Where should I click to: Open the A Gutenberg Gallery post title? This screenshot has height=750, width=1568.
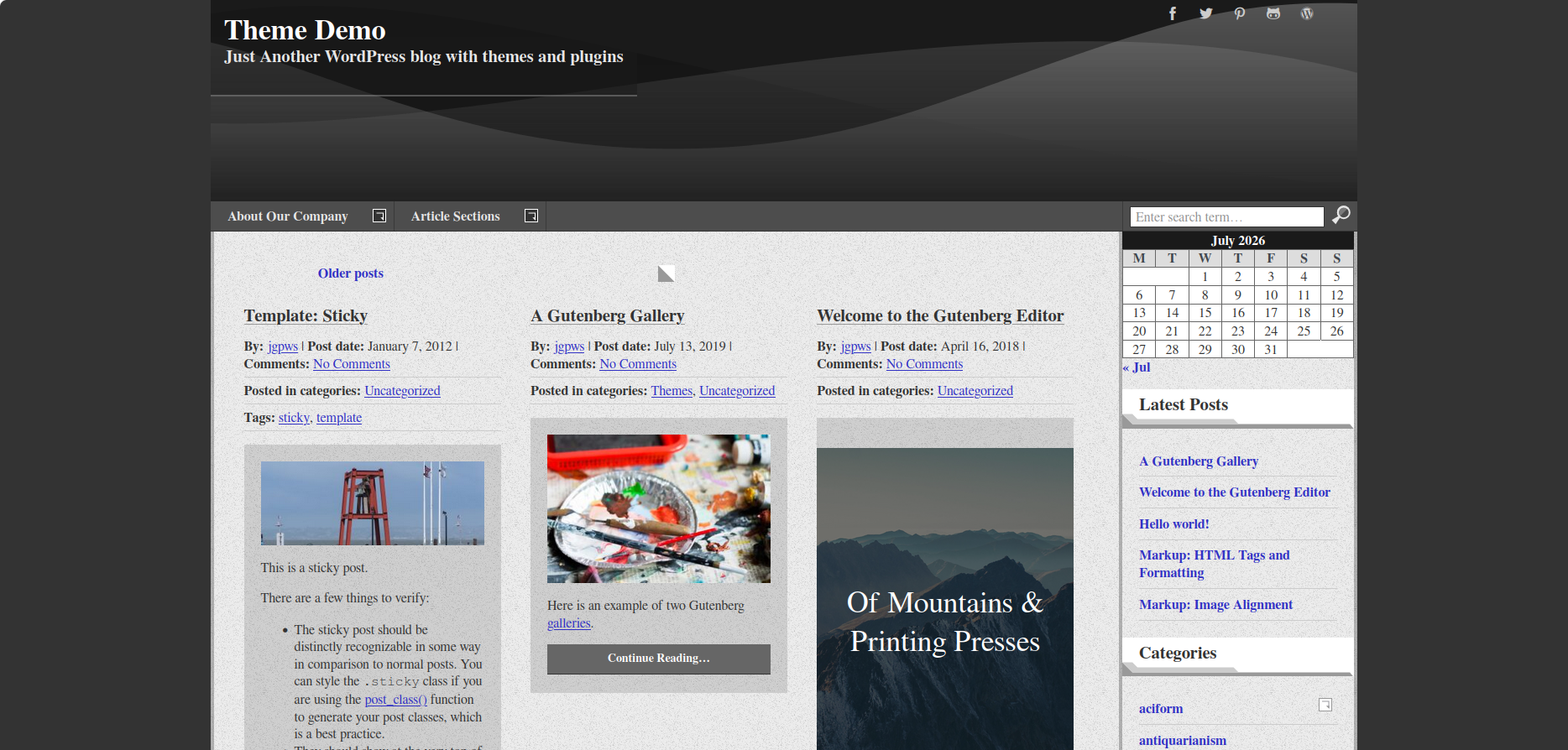coord(608,316)
